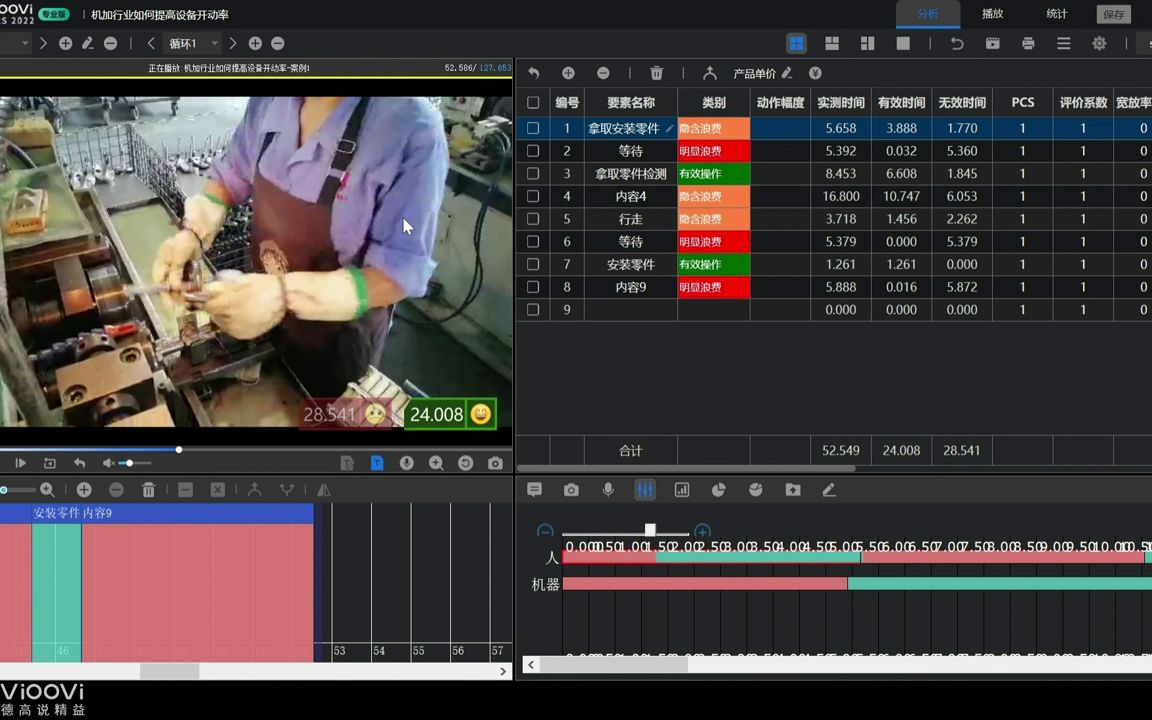Click the pencil edit icon in bottom panel

pyautogui.click(x=829, y=489)
